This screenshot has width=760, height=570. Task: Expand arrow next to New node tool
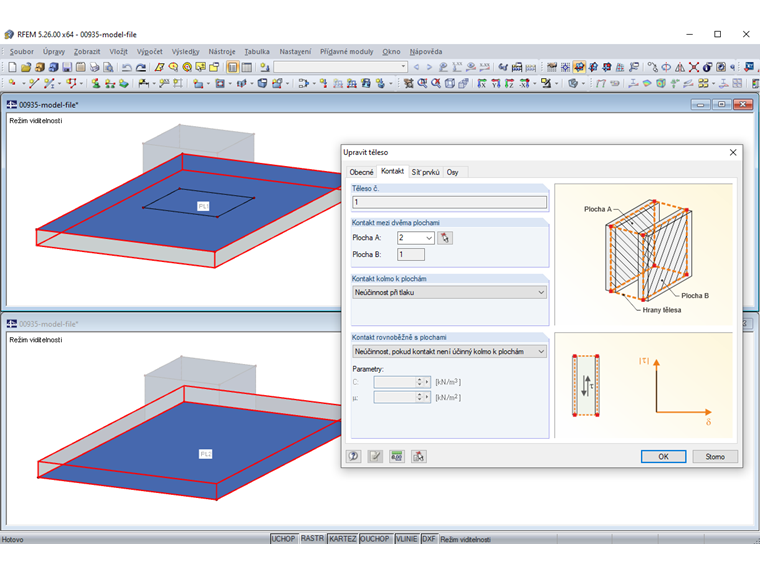23,84
